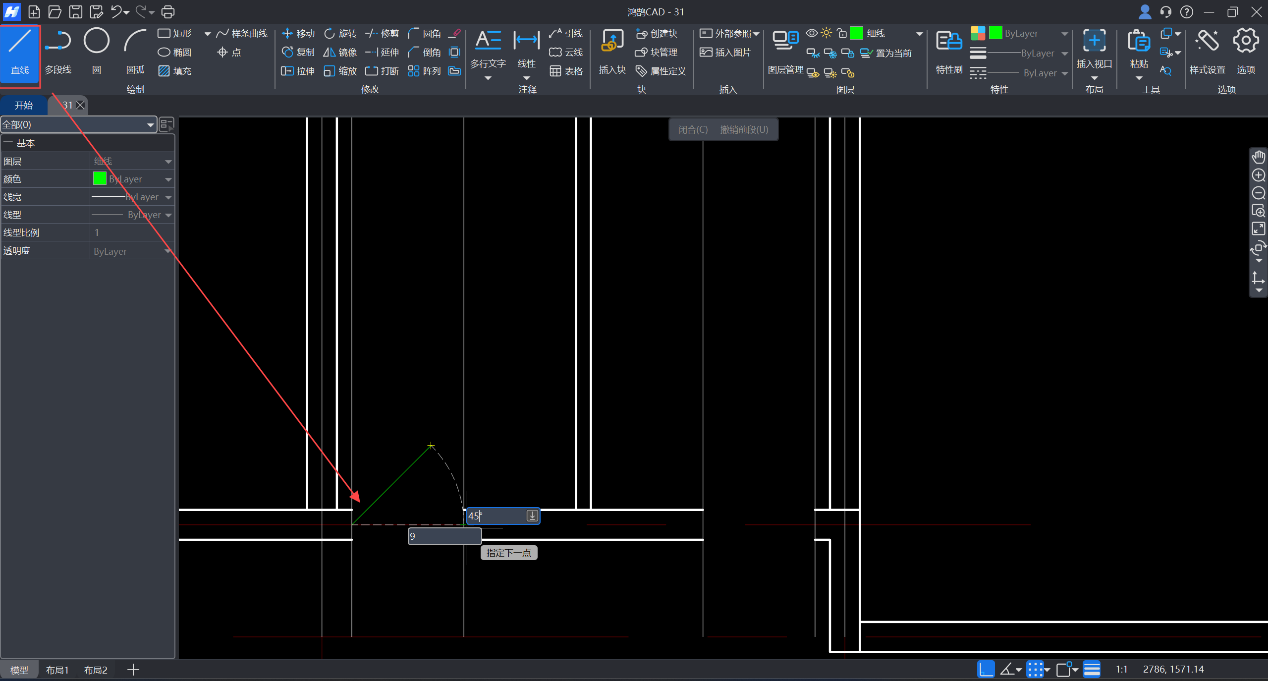Image resolution: width=1268 pixels, height=681 pixels.
Task: Click the 闭合(C) command option
Action: pyautogui.click(x=693, y=130)
